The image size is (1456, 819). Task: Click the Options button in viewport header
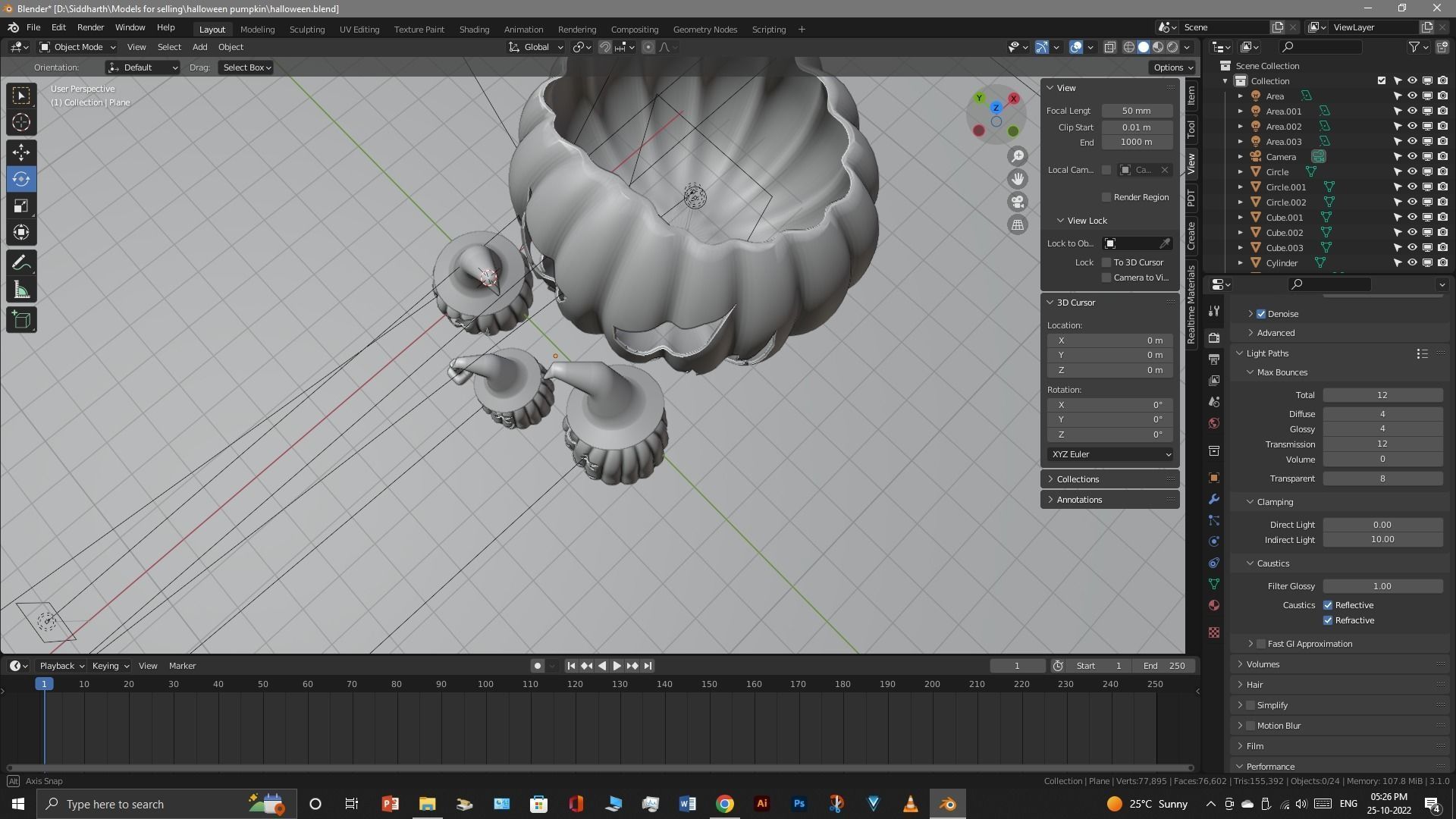(x=1172, y=67)
